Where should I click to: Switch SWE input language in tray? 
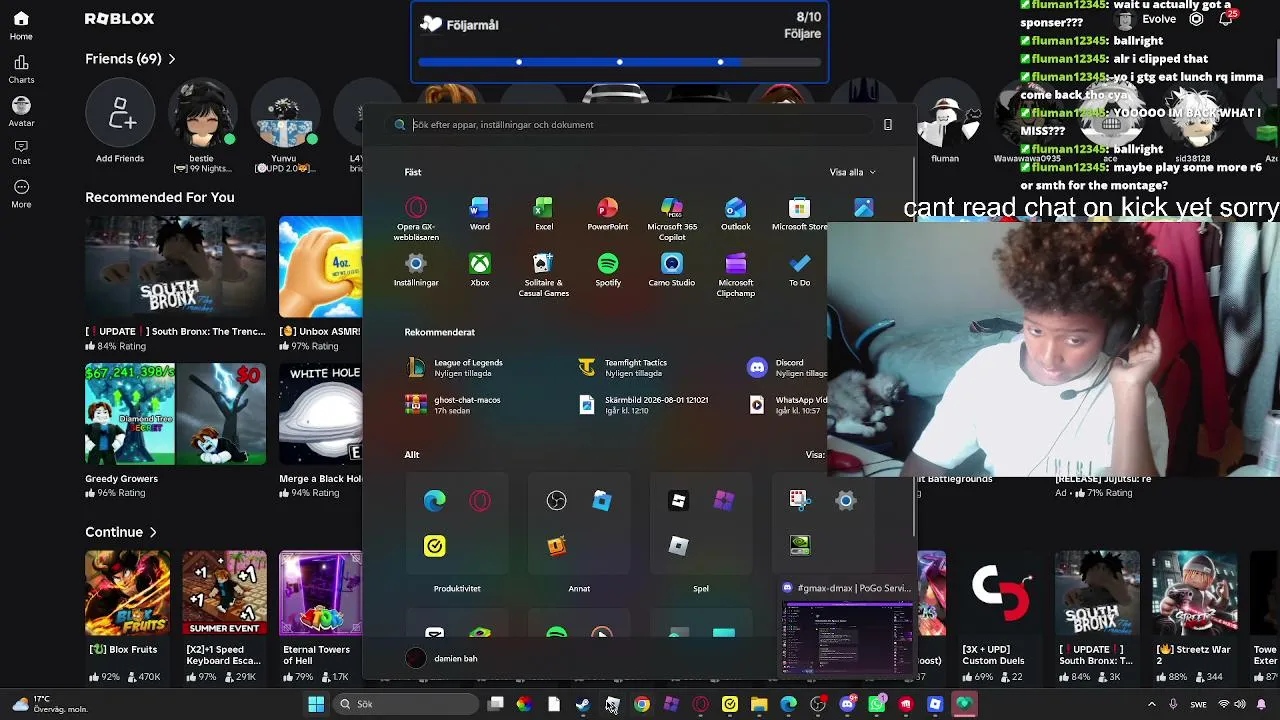pos(1198,704)
